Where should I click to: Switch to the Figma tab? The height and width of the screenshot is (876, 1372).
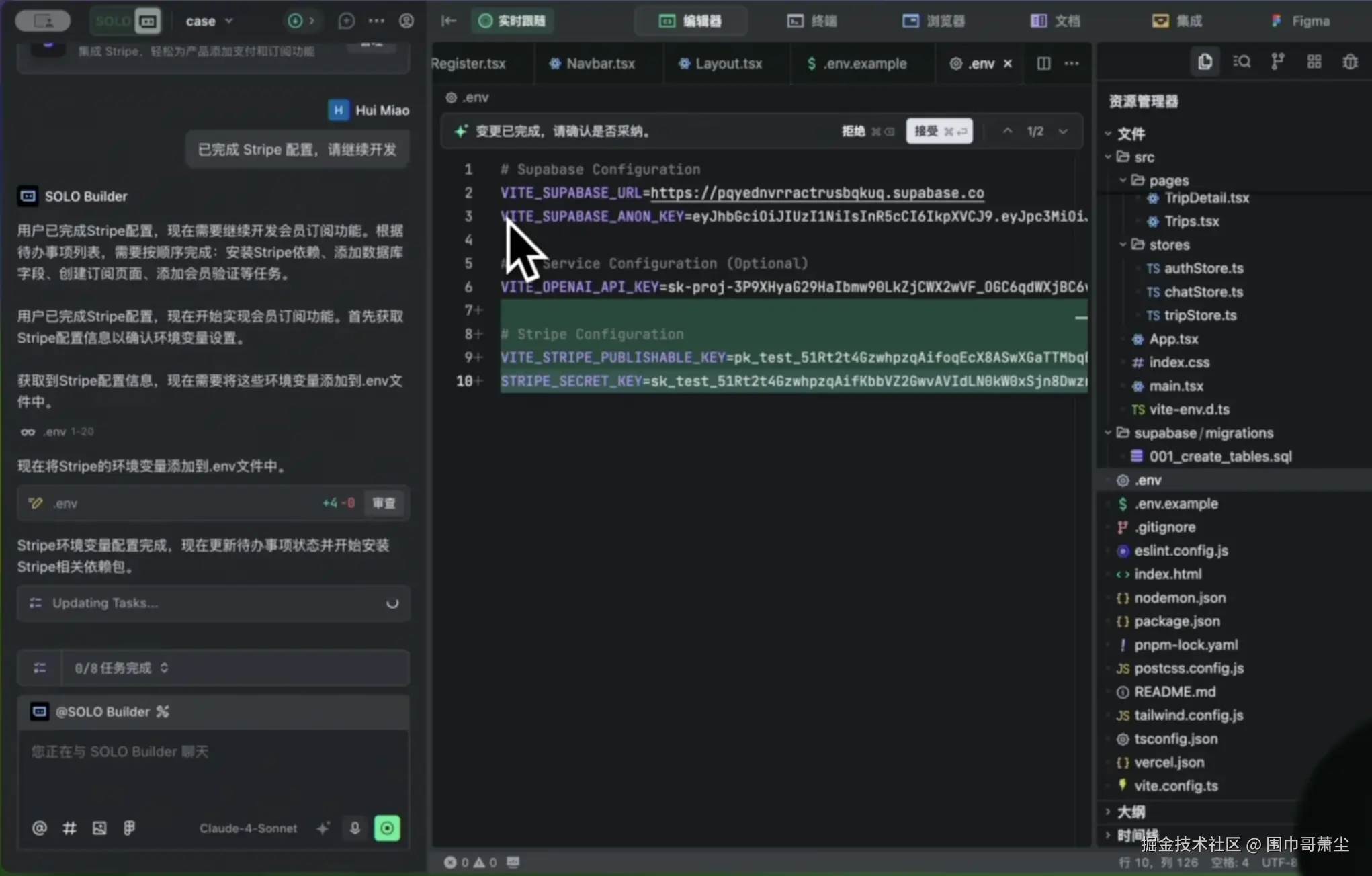click(1300, 21)
